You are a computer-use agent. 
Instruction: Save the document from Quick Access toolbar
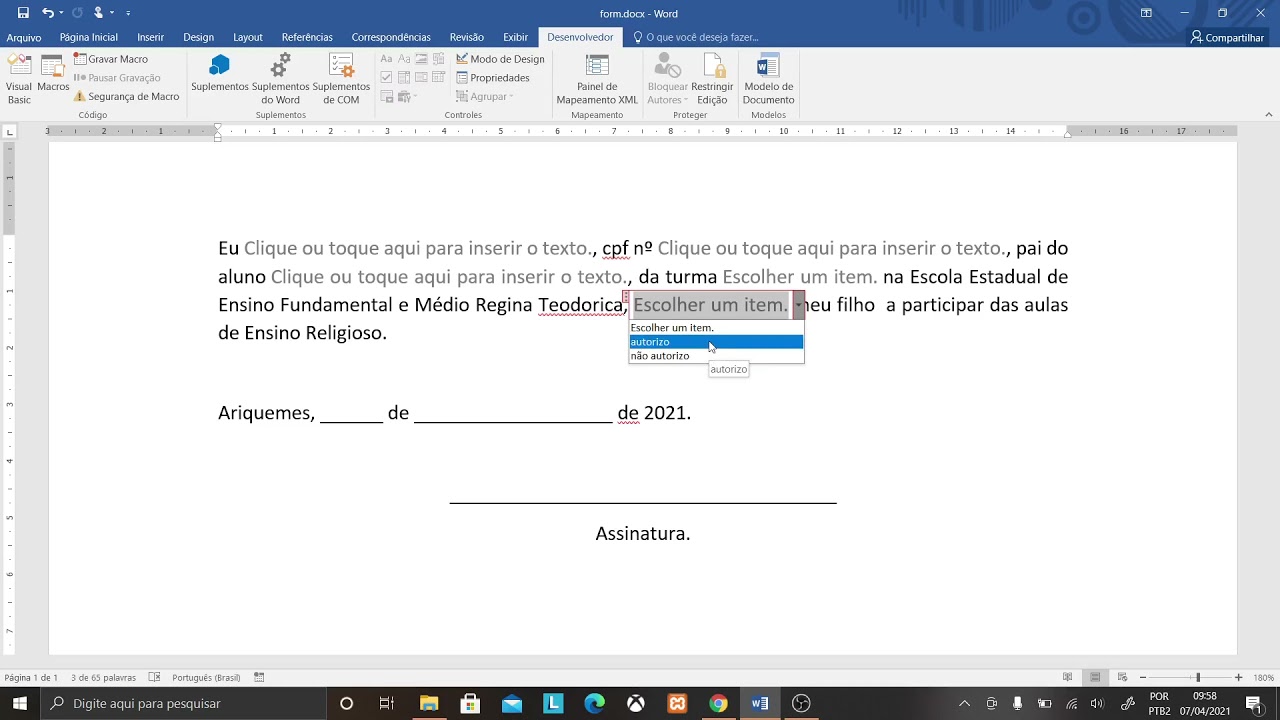tap(23, 13)
